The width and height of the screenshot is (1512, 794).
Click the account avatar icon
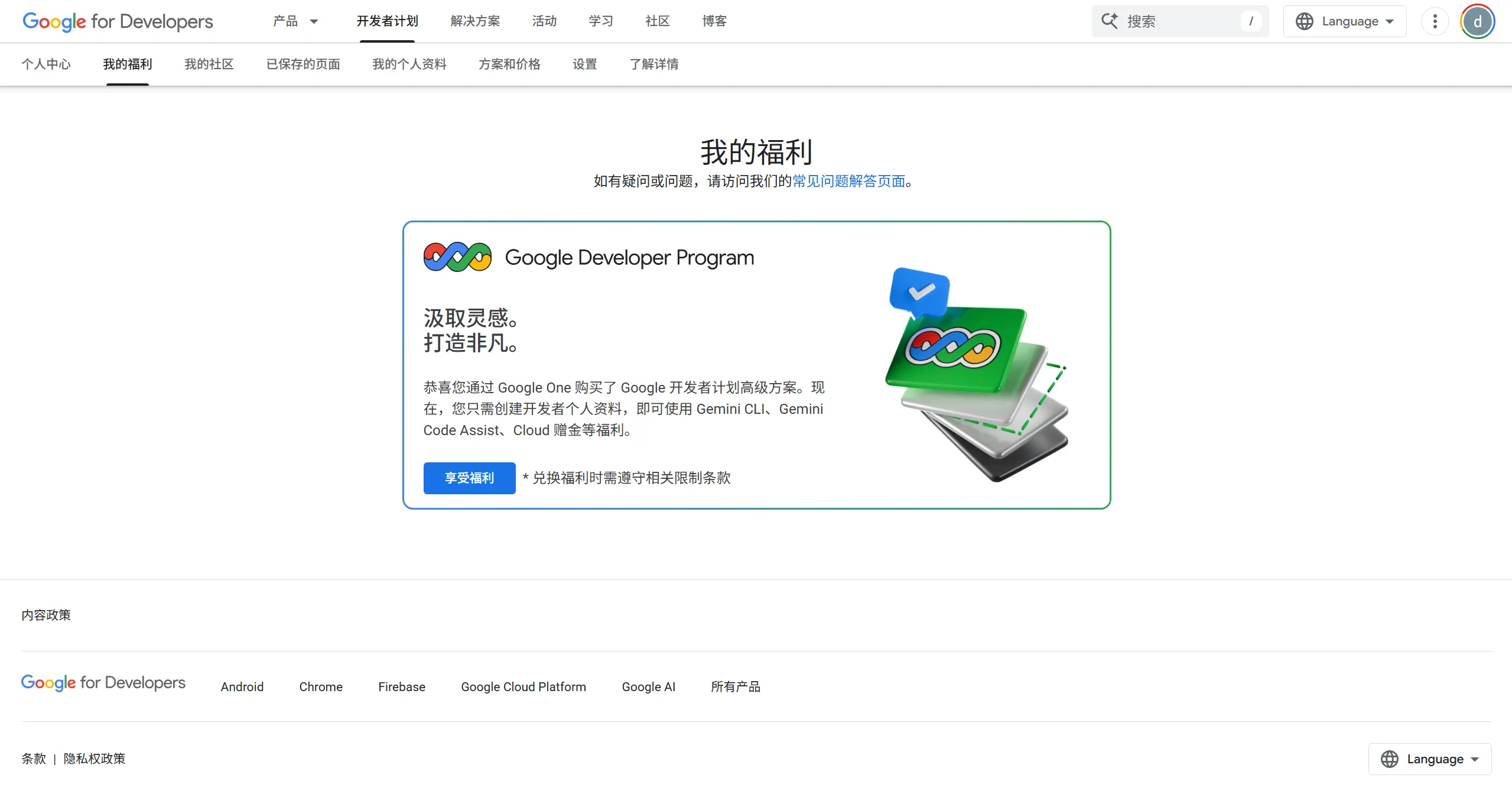[1477, 21]
